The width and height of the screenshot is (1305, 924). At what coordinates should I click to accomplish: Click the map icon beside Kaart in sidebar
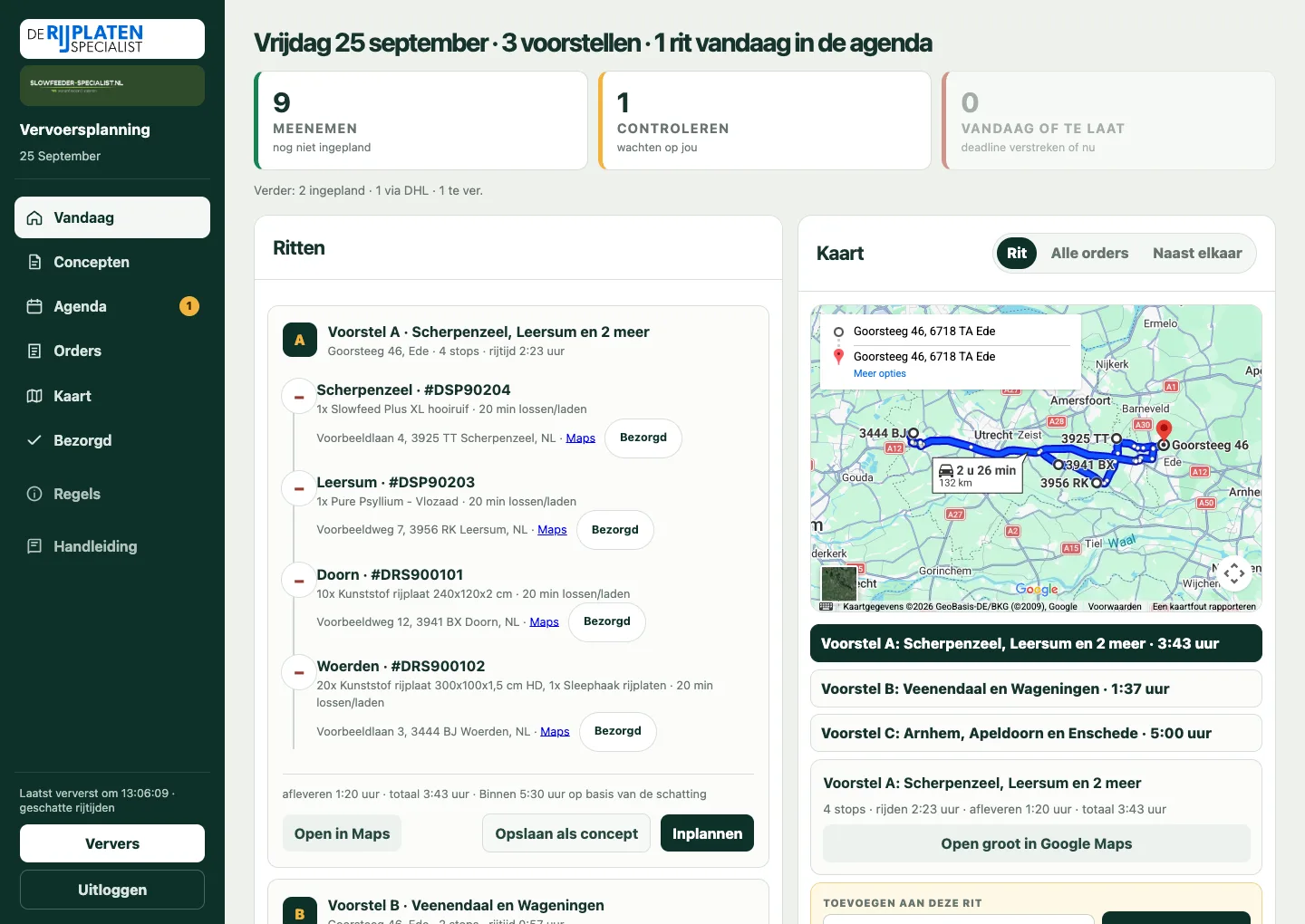point(34,396)
